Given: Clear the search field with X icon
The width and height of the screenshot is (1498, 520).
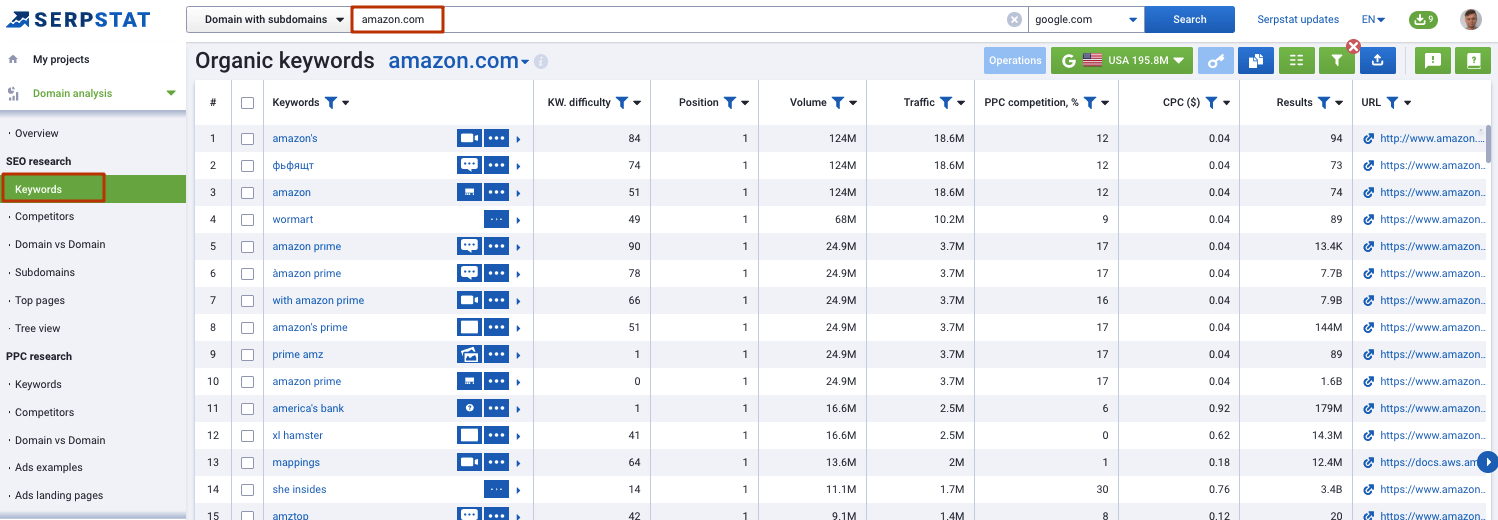Looking at the screenshot, I should point(1014,19).
